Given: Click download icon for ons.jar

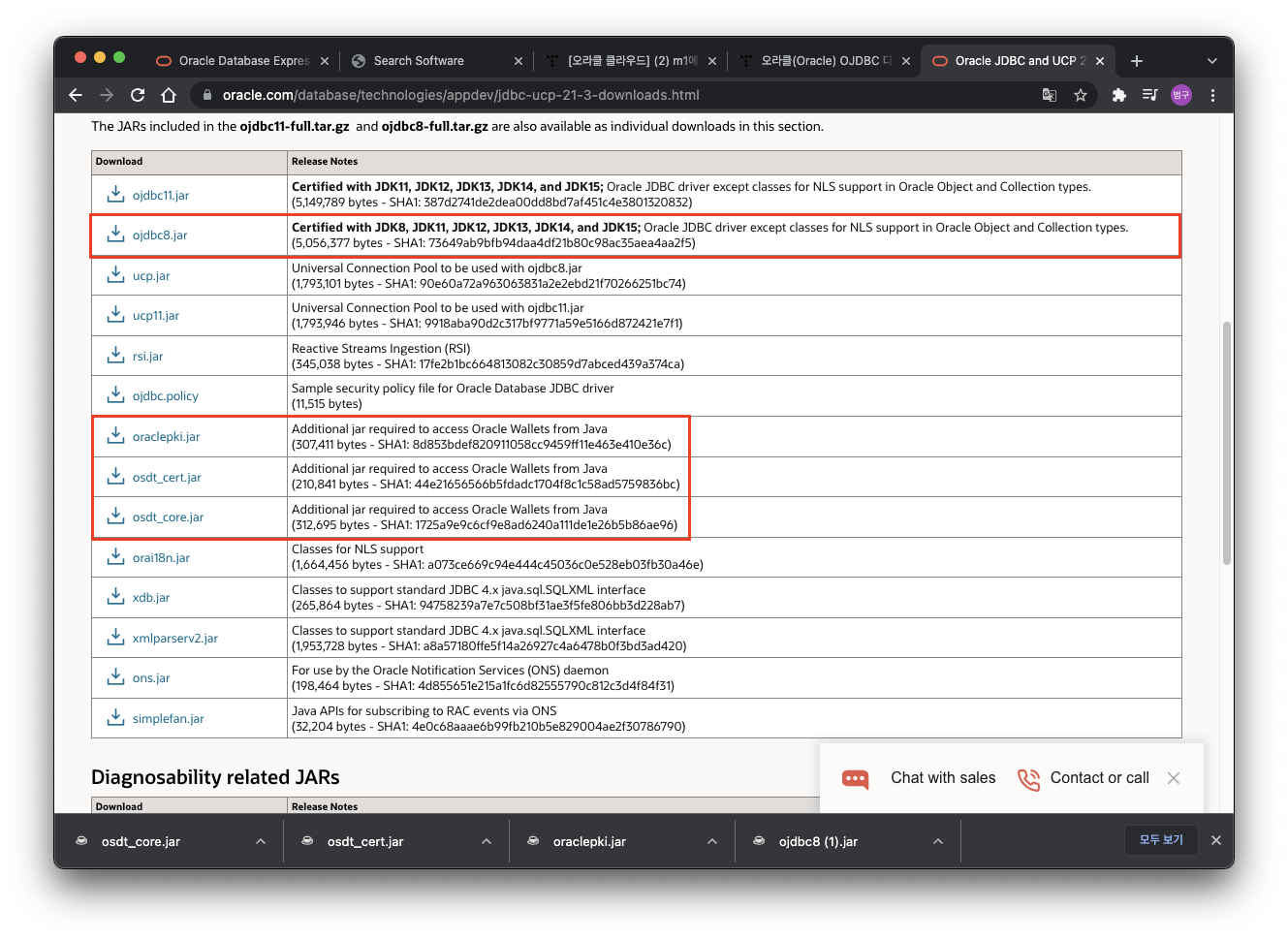Looking at the screenshot, I should click(x=115, y=676).
